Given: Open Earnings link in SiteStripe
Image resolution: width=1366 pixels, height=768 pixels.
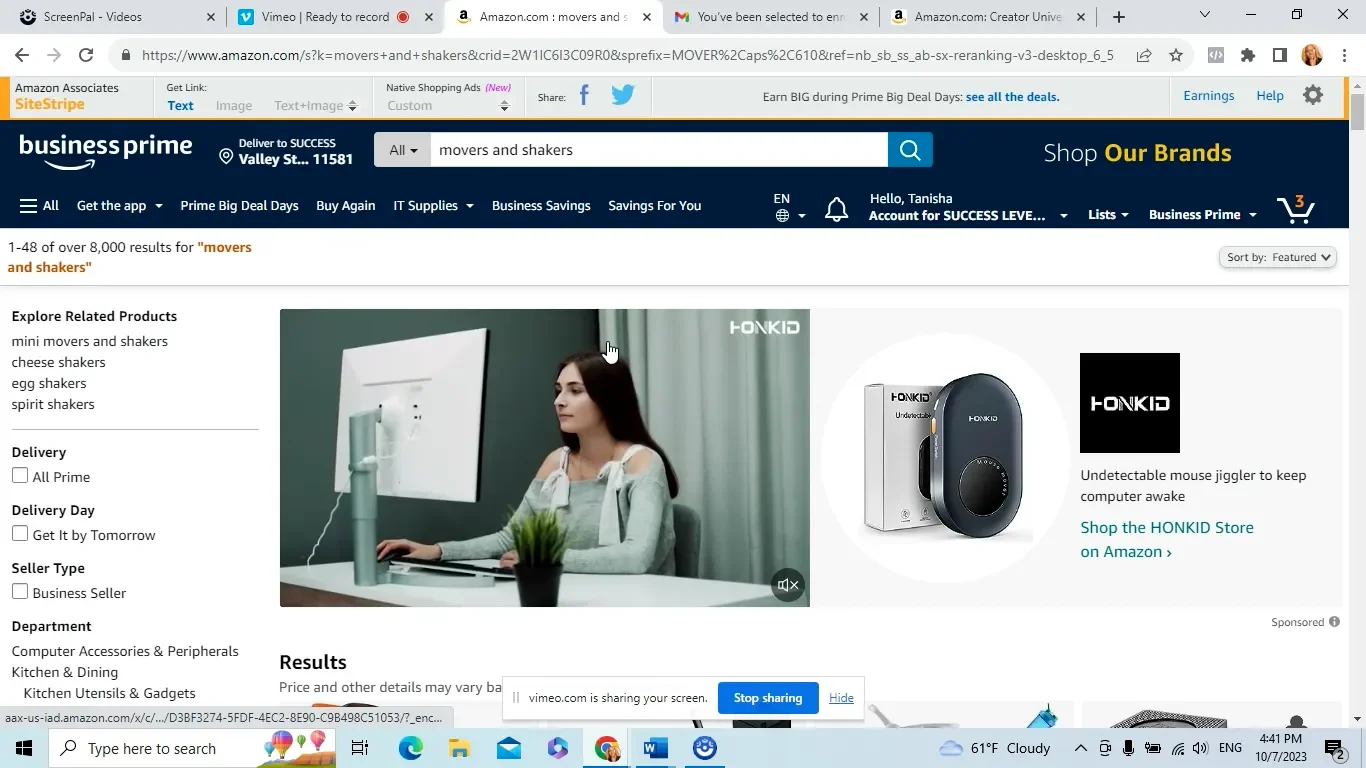Looking at the screenshot, I should point(1208,96).
